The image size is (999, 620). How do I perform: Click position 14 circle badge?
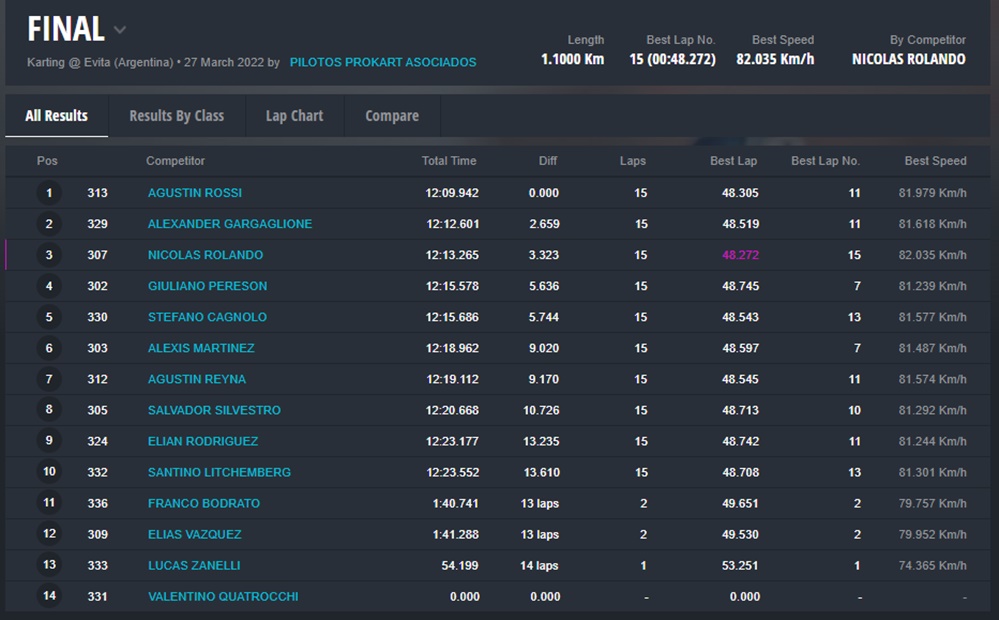[x=49, y=597]
